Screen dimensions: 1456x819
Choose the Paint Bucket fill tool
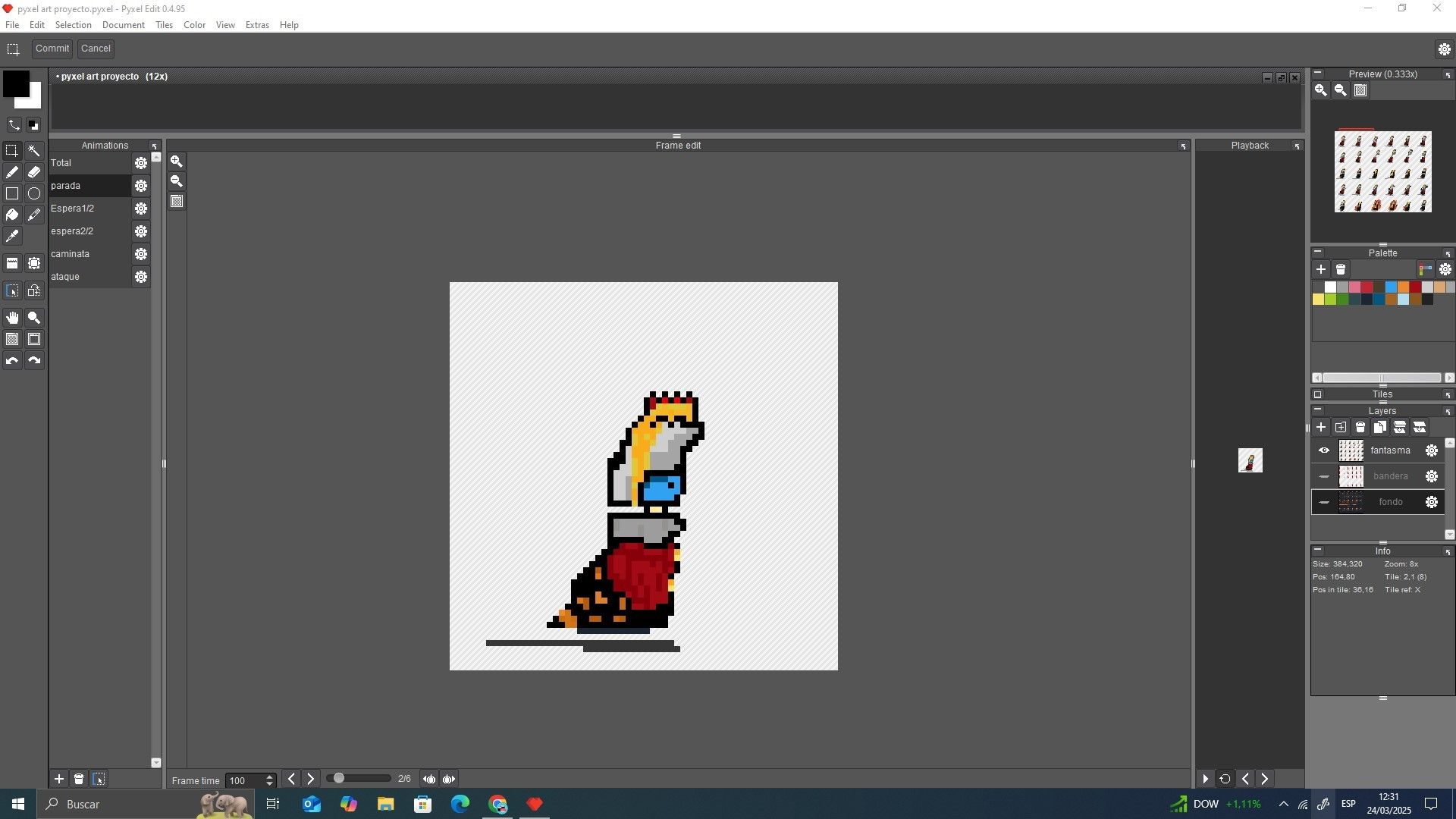(x=12, y=215)
